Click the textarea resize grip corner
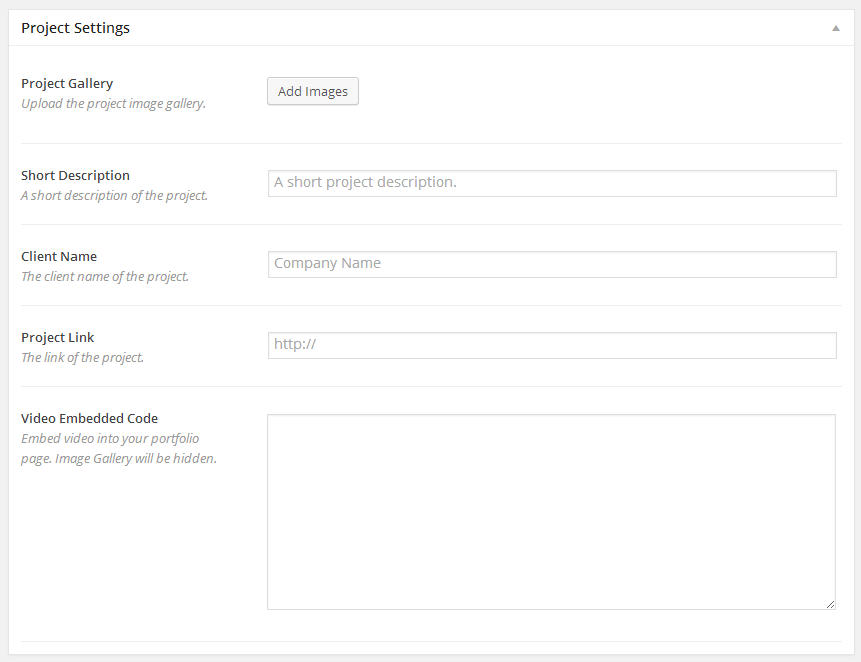 click(830, 604)
